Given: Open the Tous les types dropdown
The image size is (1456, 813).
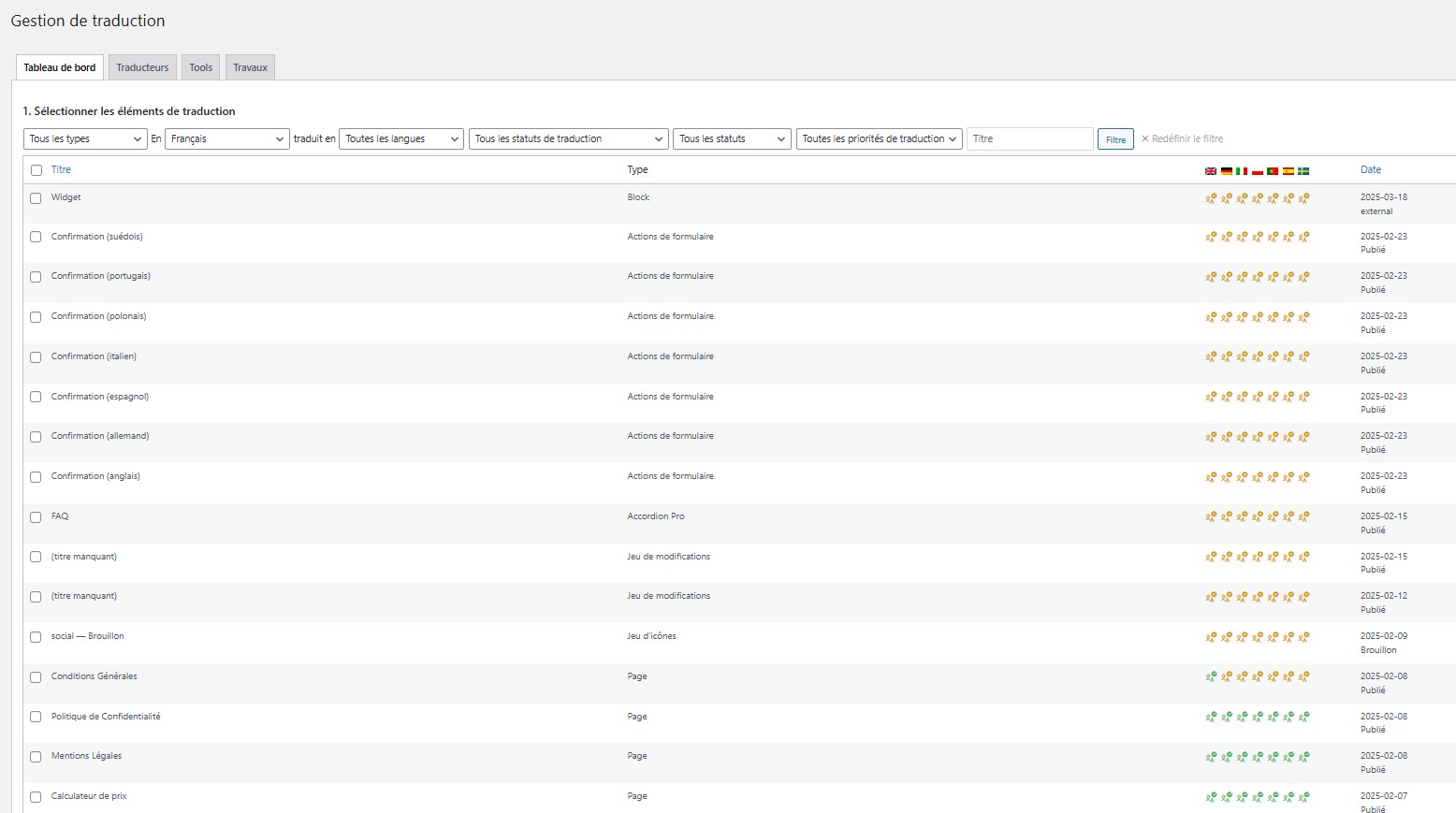Looking at the screenshot, I should [85, 139].
